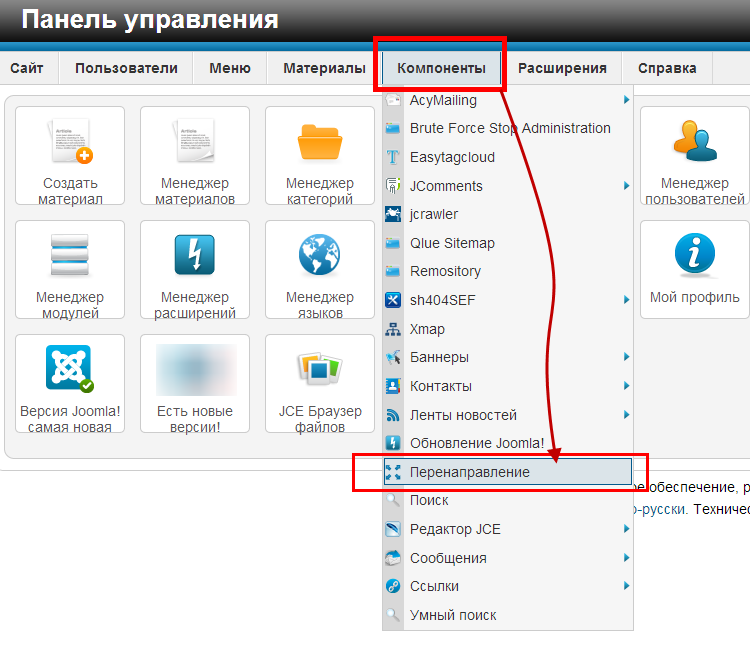The width and height of the screenshot is (750, 656).
Task: Click the Обновление Joomla! icon
Action: tap(393, 443)
